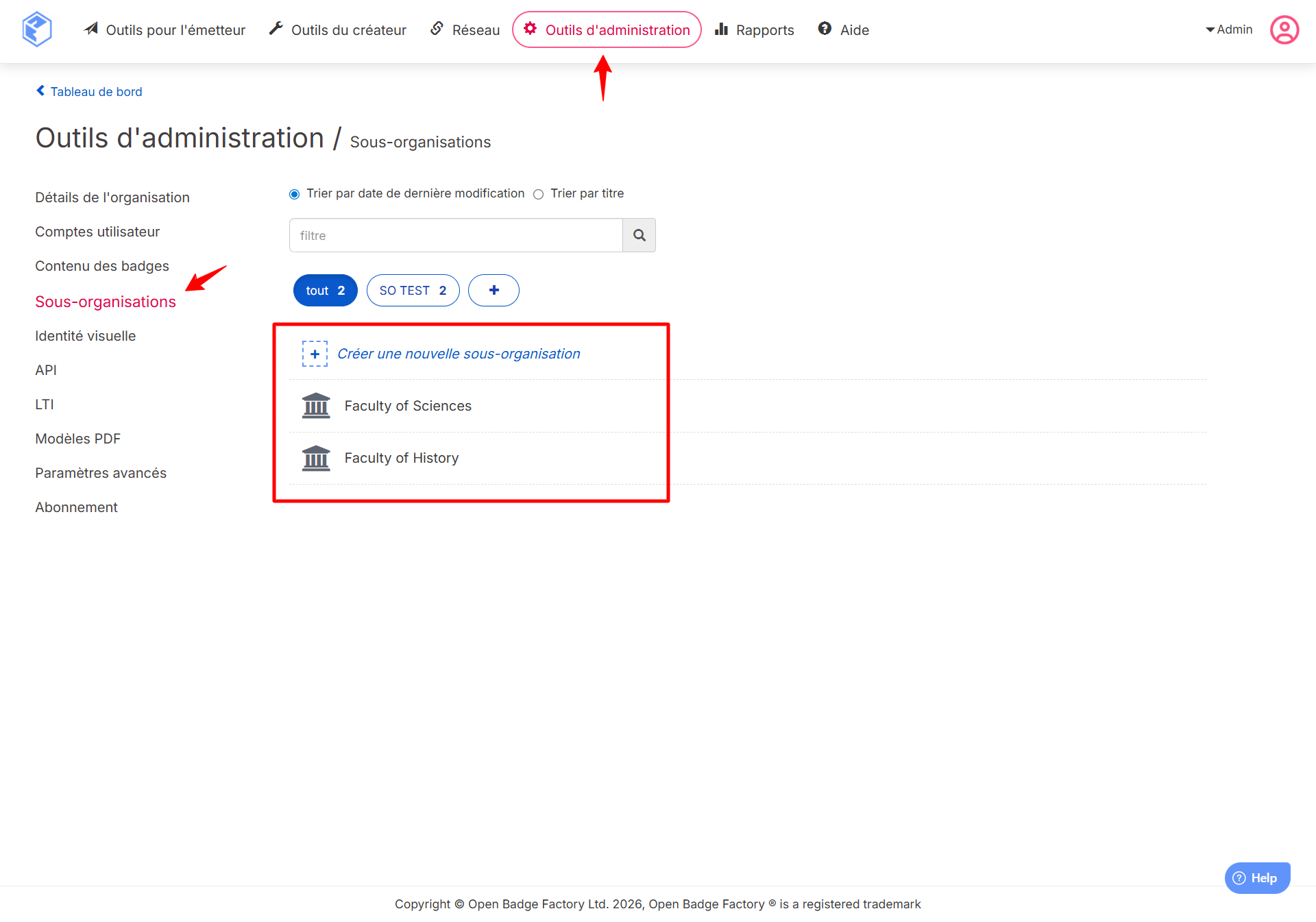Image resolution: width=1316 pixels, height=922 pixels.
Task: Click the Open Badge Factory logo
Action: pyautogui.click(x=37, y=29)
